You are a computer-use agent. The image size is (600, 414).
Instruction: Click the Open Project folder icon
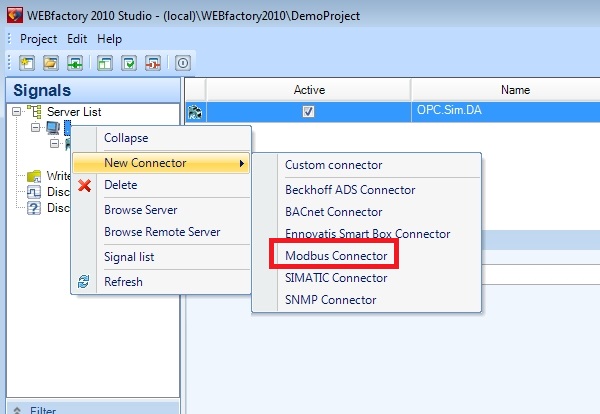click(x=52, y=62)
